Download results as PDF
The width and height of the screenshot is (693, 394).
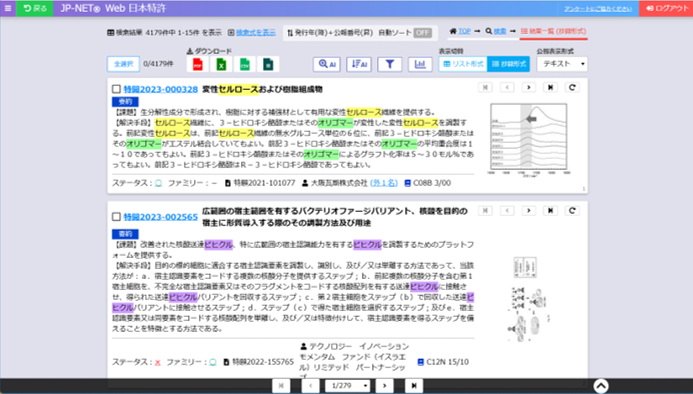(x=198, y=65)
